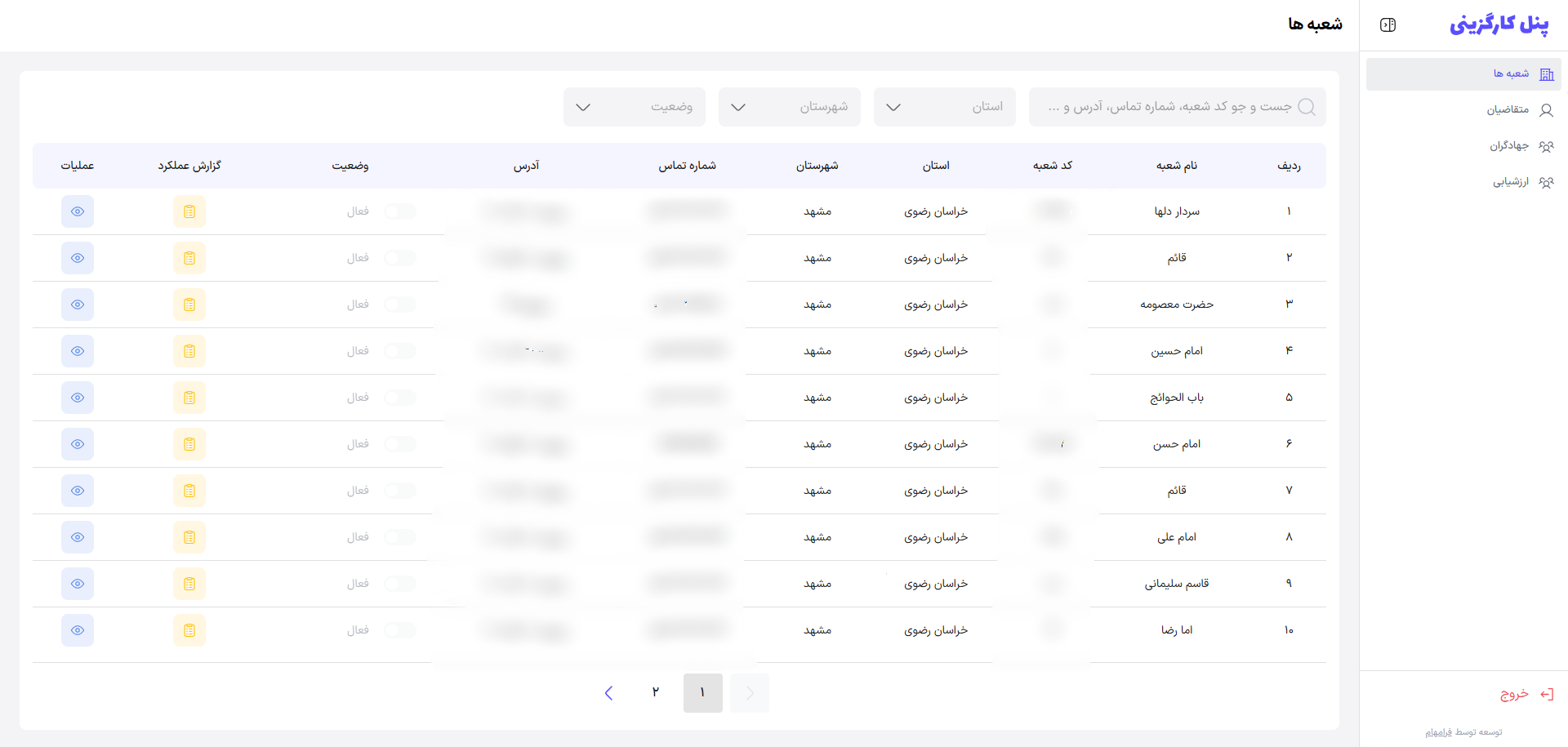Open performance report for row ۷ قائم

coord(189,491)
